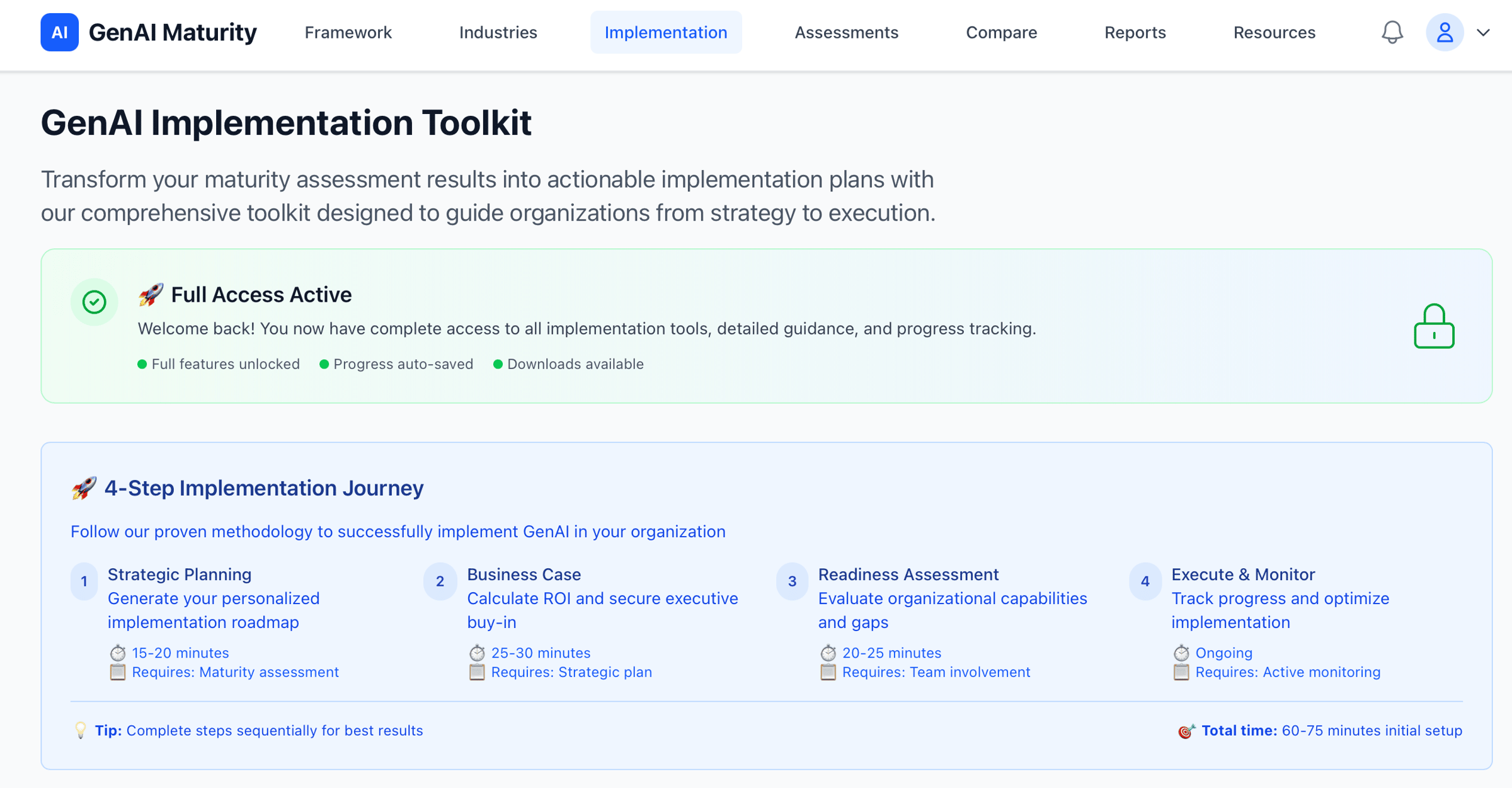Viewport: 1512px width, 788px height.
Task: Open the Reports menu item
Action: click(x=1135, y=32)
